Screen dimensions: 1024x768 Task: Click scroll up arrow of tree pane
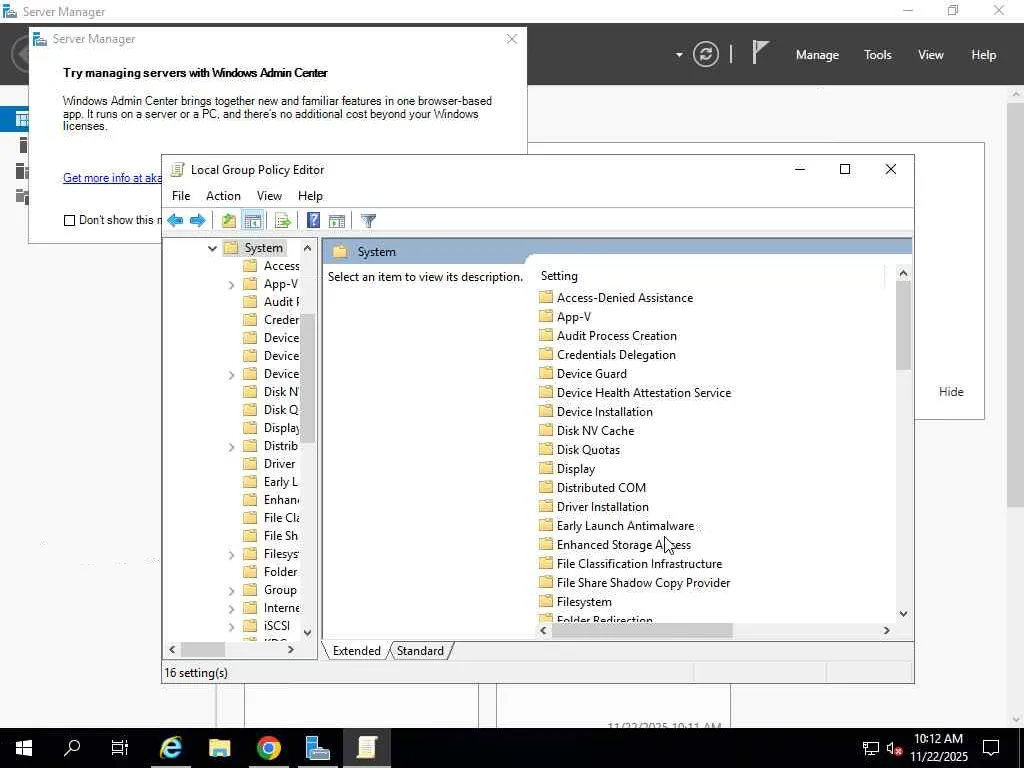(x=307, y=248)
